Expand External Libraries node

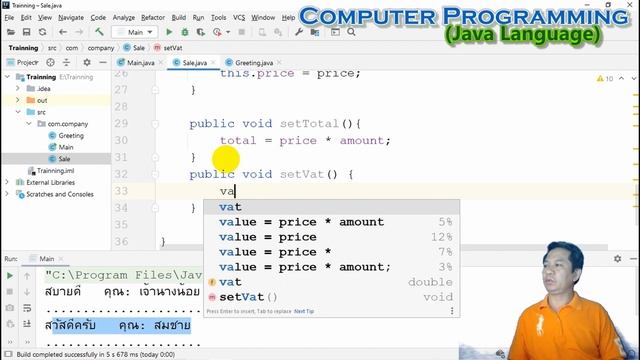(x=7, y=182)
